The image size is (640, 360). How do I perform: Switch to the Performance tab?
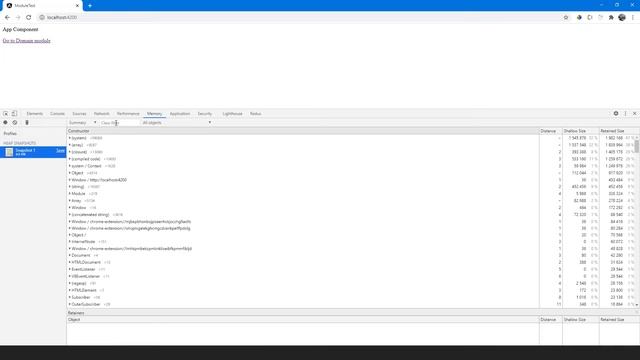[x=128, y=113]
